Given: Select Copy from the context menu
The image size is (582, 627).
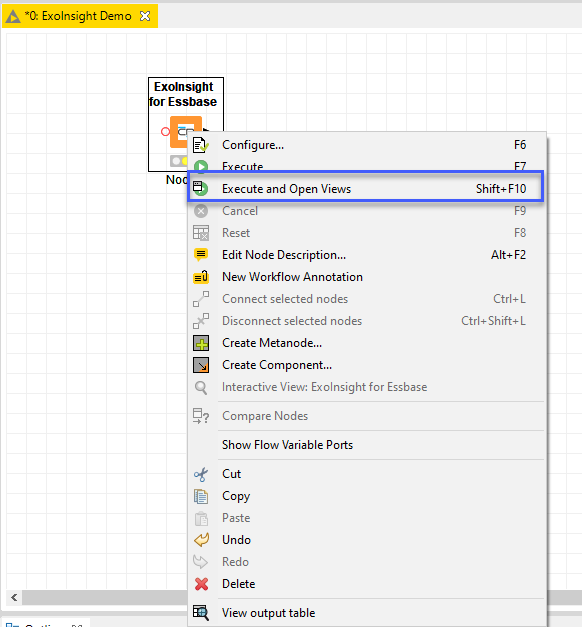Looking at the screenshot, I should 366,496.
